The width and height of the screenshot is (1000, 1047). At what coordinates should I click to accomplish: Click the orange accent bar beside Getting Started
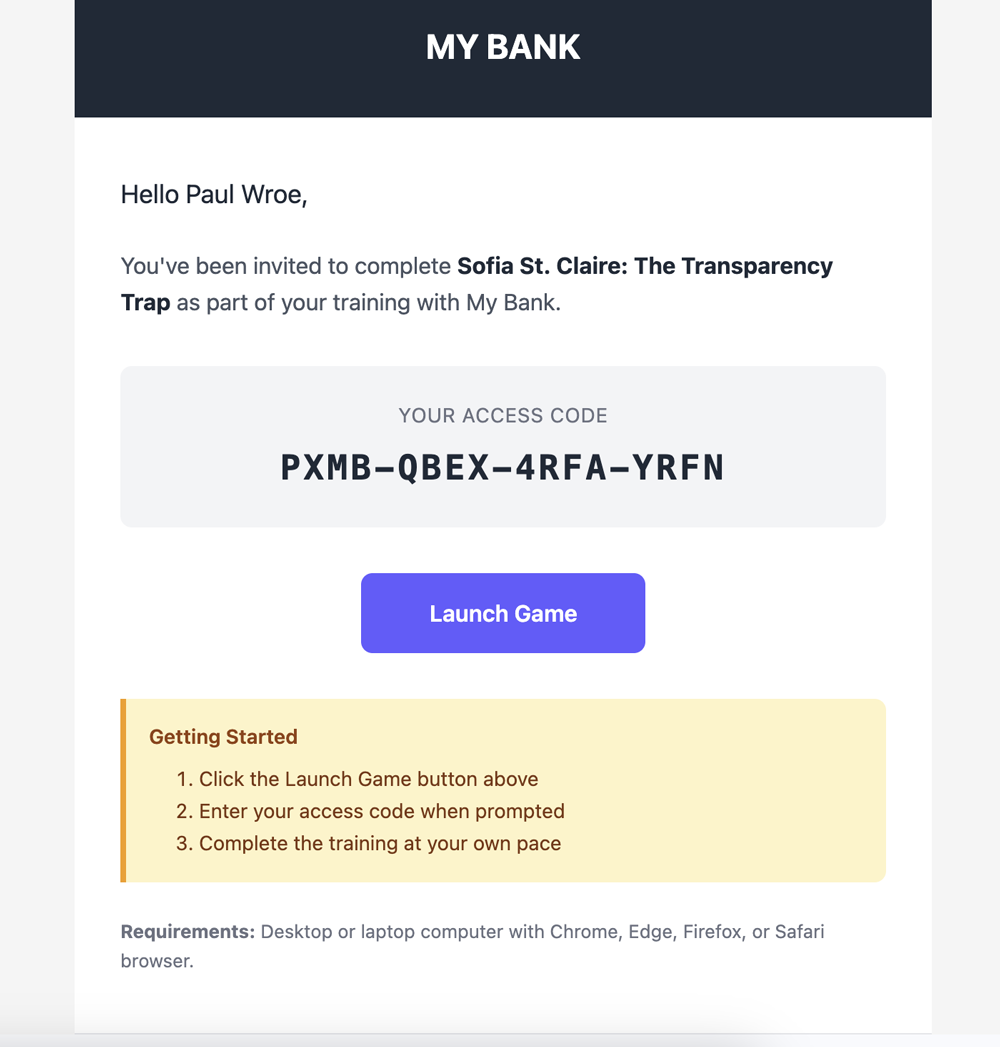122,790
